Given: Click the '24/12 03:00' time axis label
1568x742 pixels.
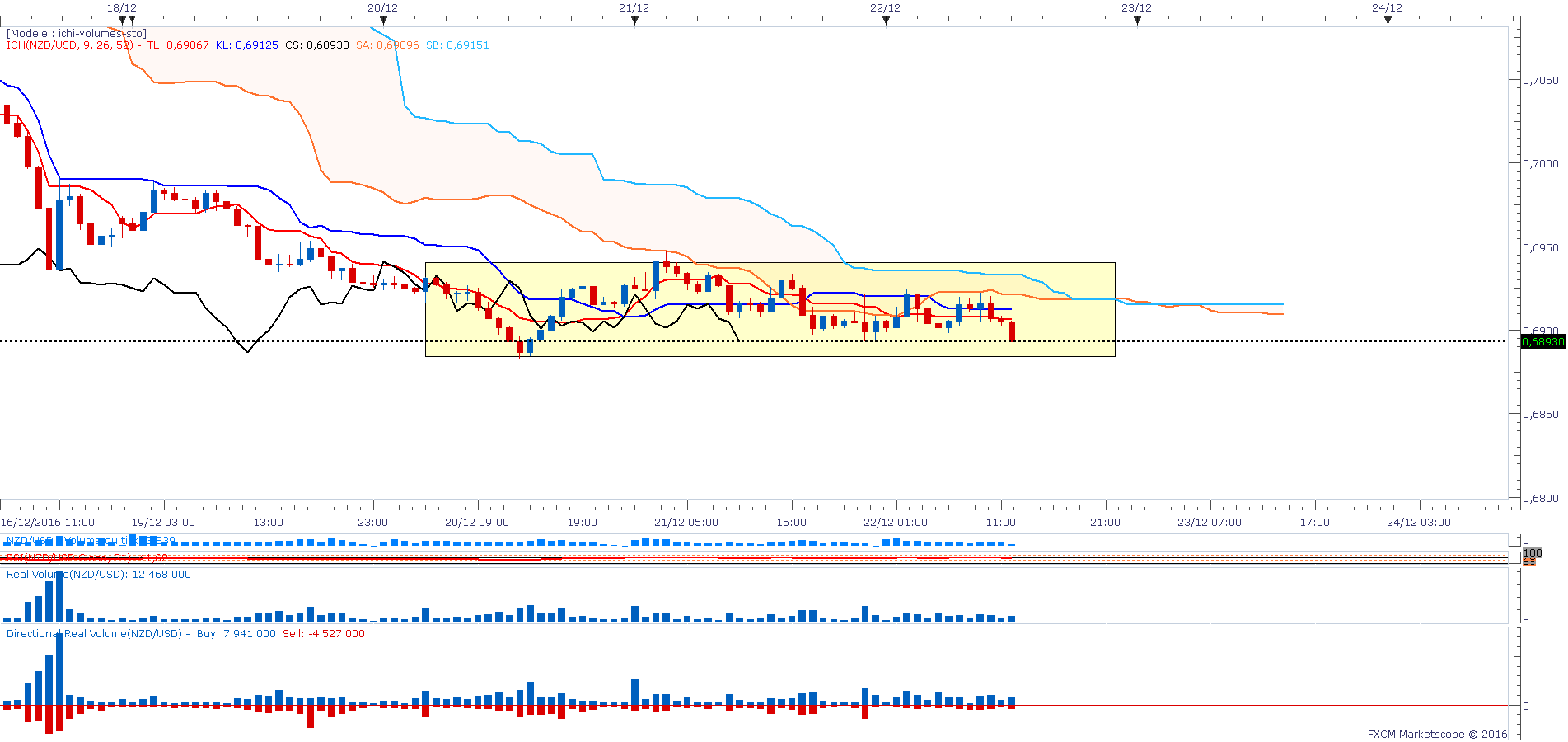Looking at the screenshot, I should point(1419,522).
